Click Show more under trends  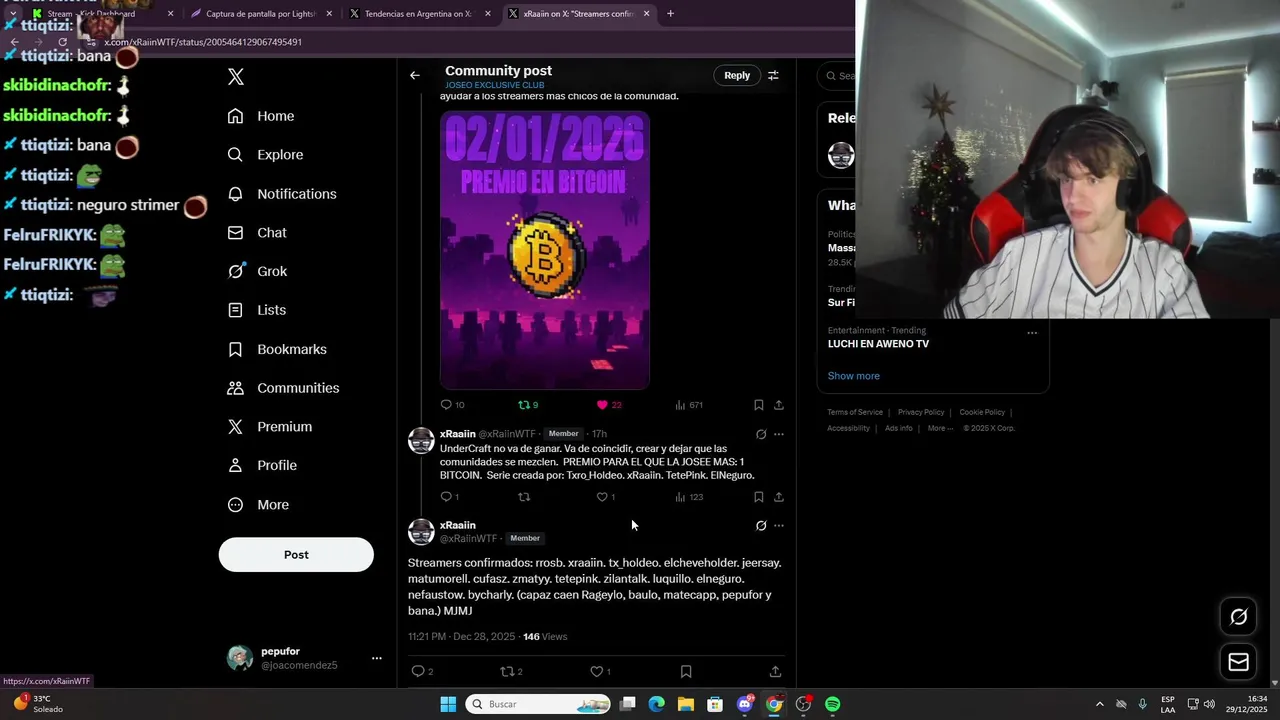coord(854,376)
